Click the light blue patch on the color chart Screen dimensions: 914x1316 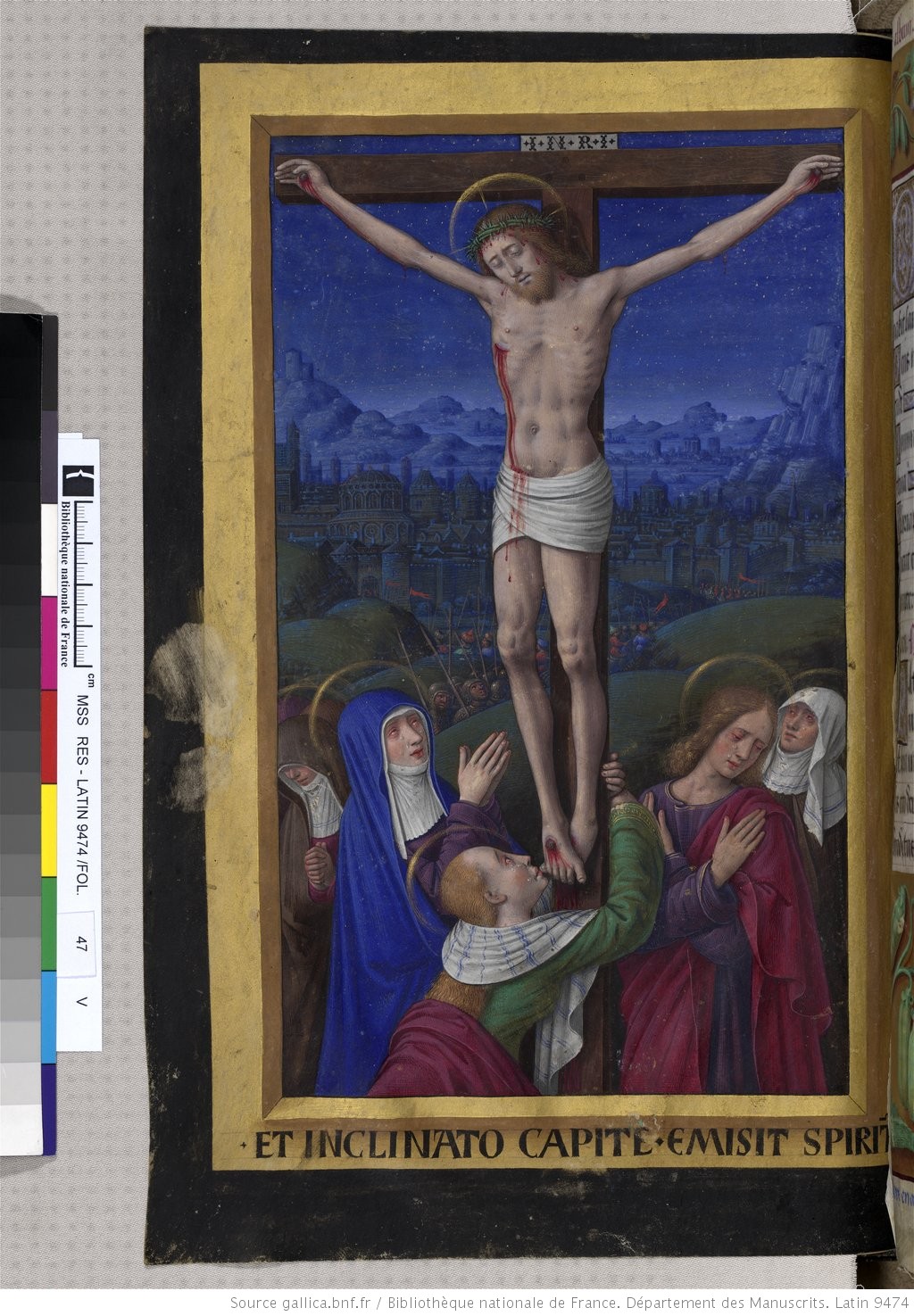click(x=49, y=1017)
